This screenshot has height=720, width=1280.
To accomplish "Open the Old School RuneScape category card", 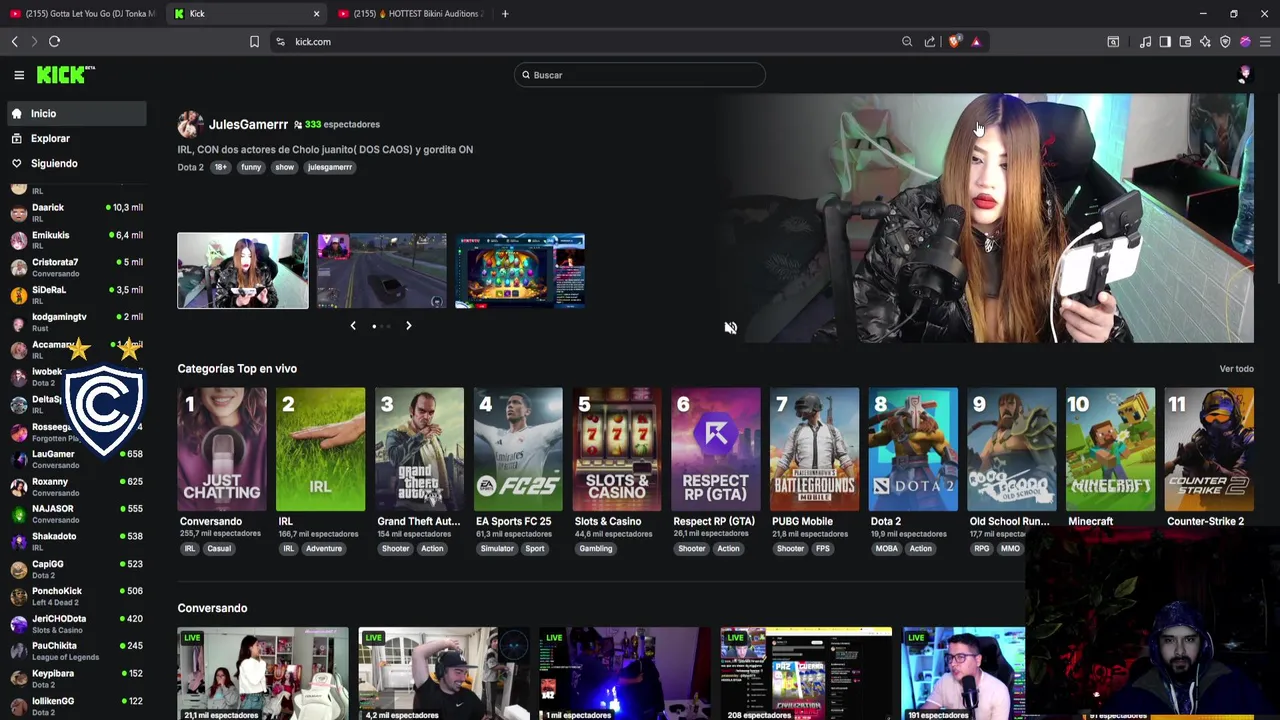I will point(1012,449).
